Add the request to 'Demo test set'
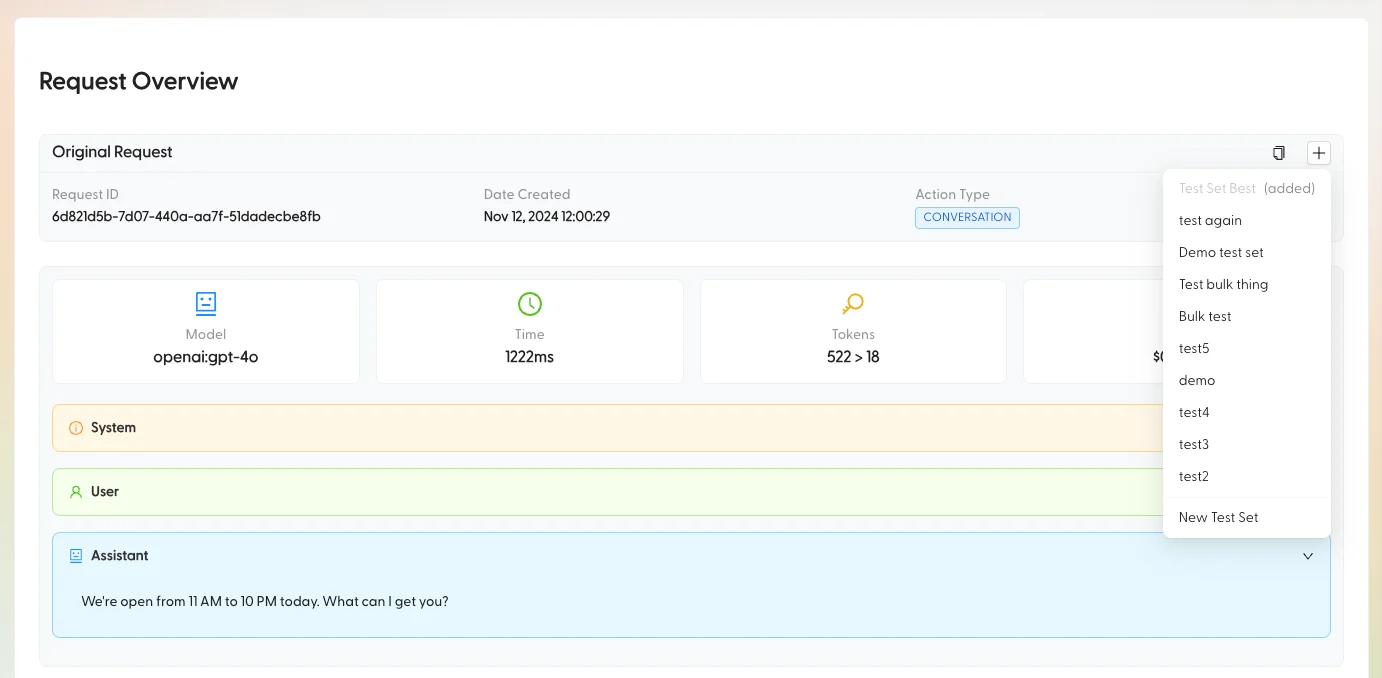Viewport: 1382px width, 678px height. [x=1220, y=252]
